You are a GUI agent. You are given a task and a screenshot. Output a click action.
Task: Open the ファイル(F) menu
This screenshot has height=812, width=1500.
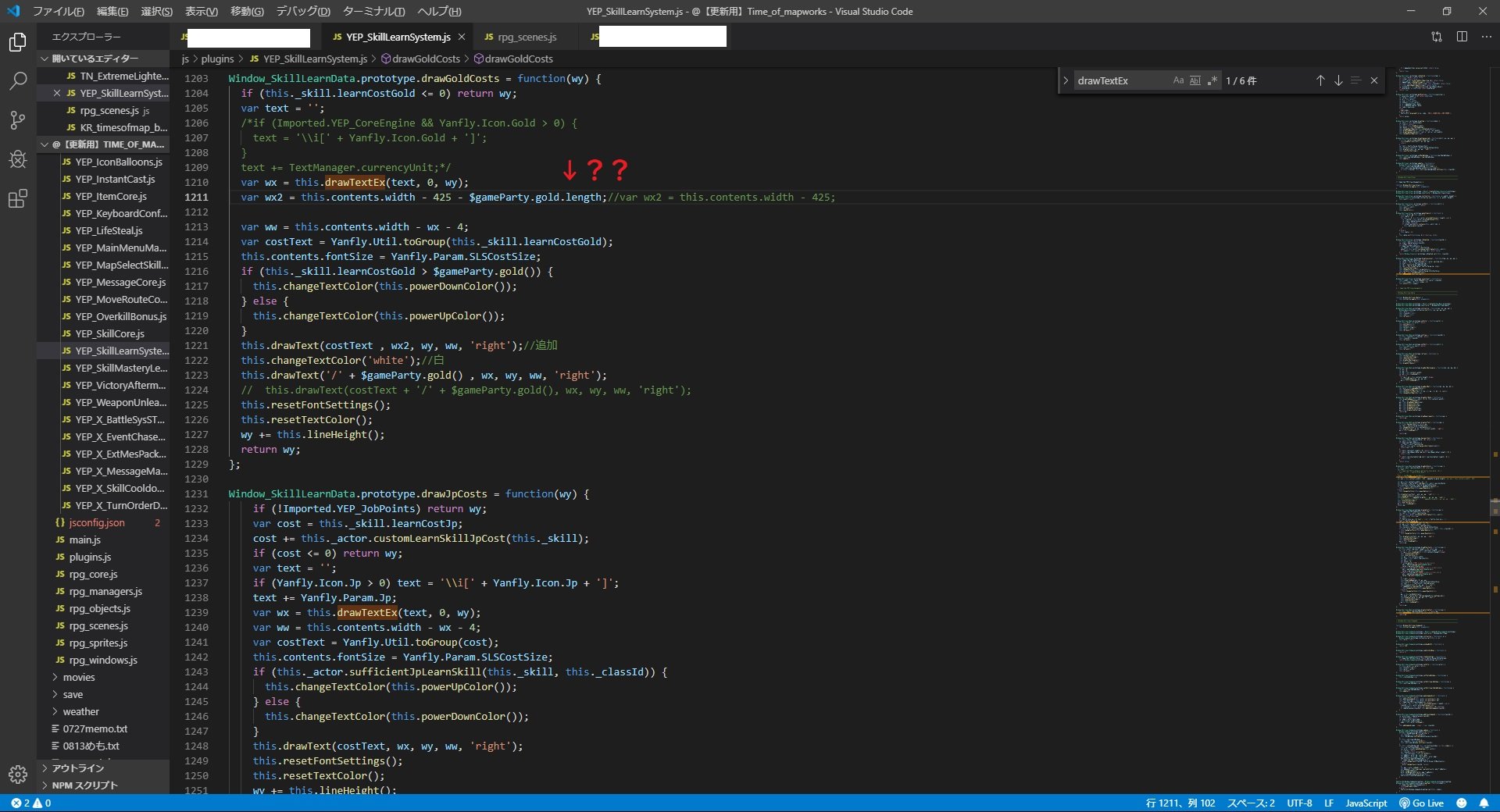pyautogui.click(x=58, y=11)
